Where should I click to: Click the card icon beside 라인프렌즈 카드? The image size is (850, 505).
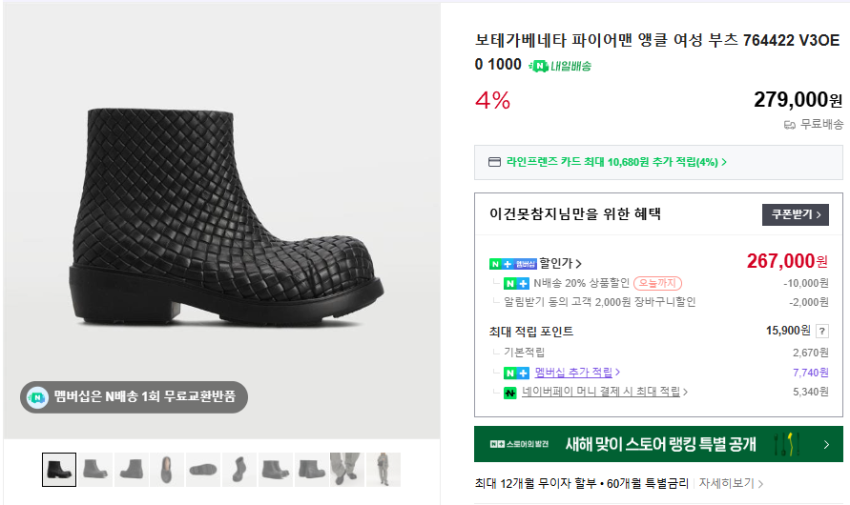493,162
